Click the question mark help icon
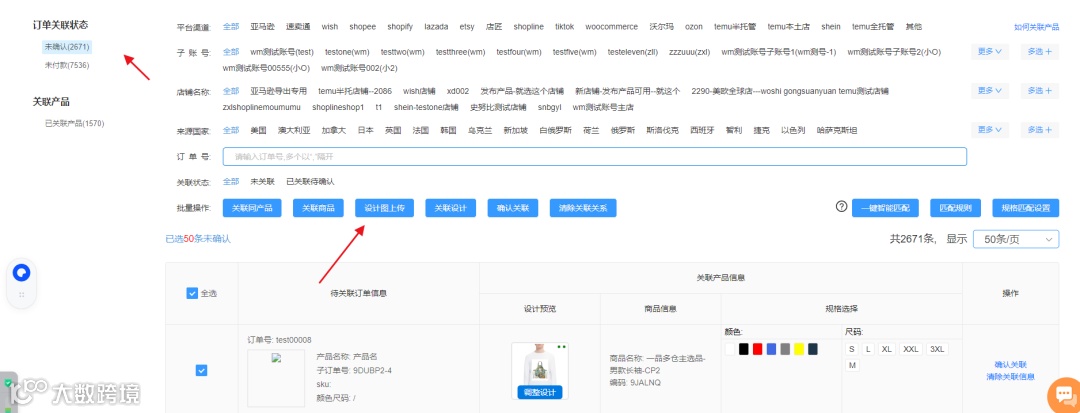1080x413 pixels. 841,206
